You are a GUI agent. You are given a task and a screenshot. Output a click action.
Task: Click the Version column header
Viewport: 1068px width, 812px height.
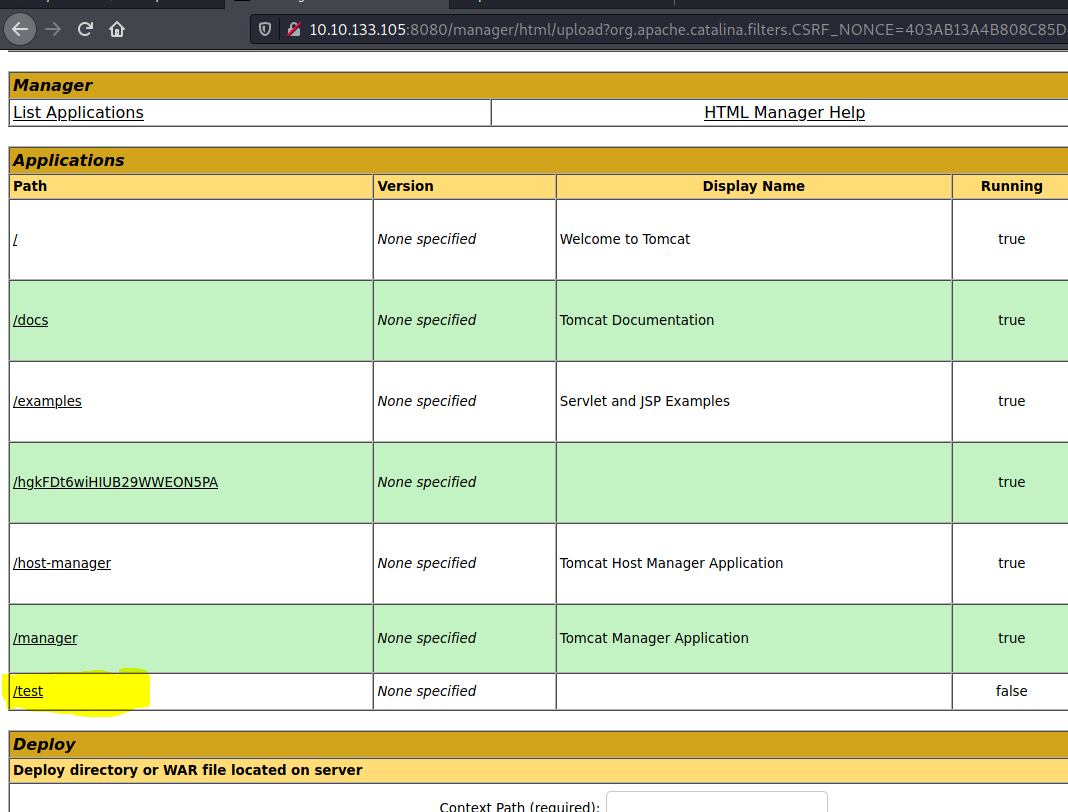(405, 186)
